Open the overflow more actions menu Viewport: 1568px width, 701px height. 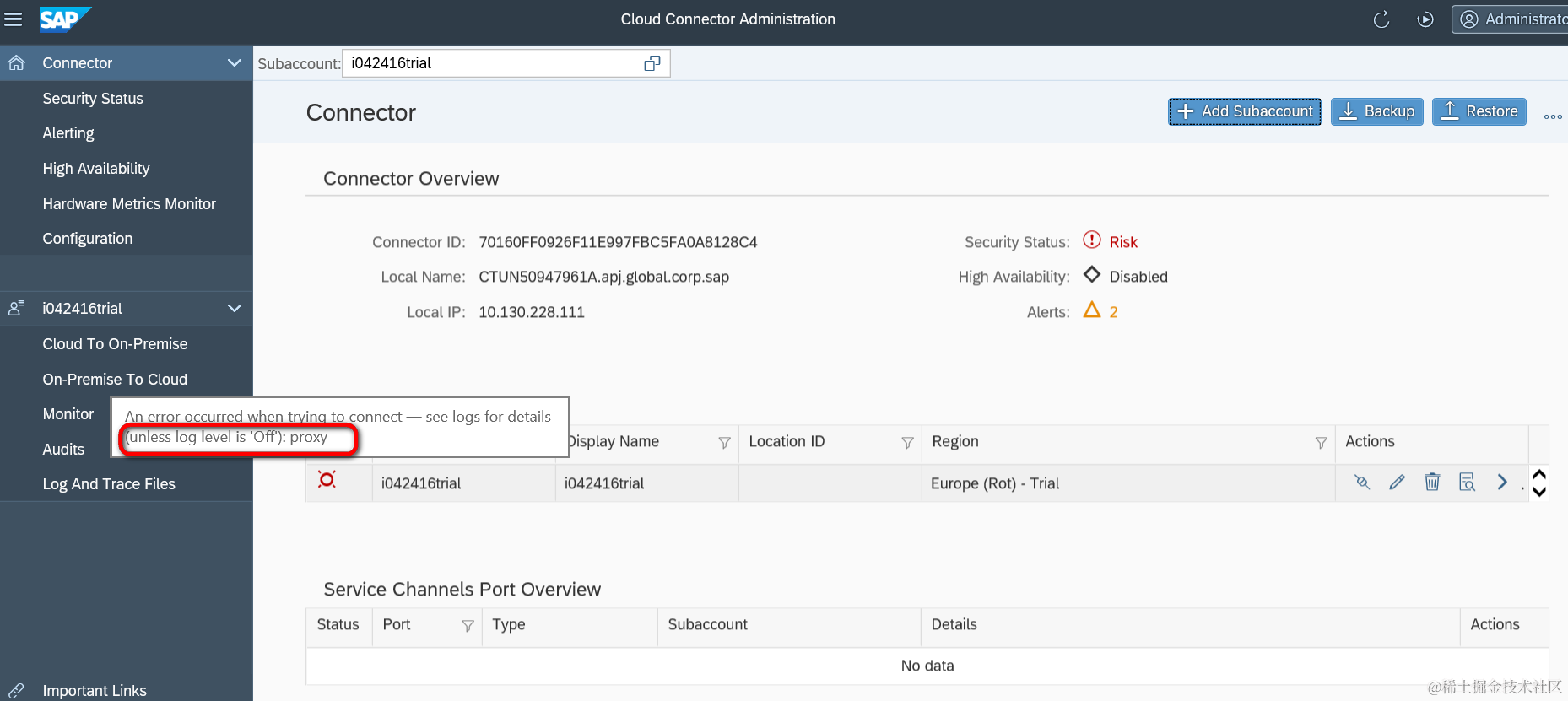pyautogui.click(x=1553, y=116)
